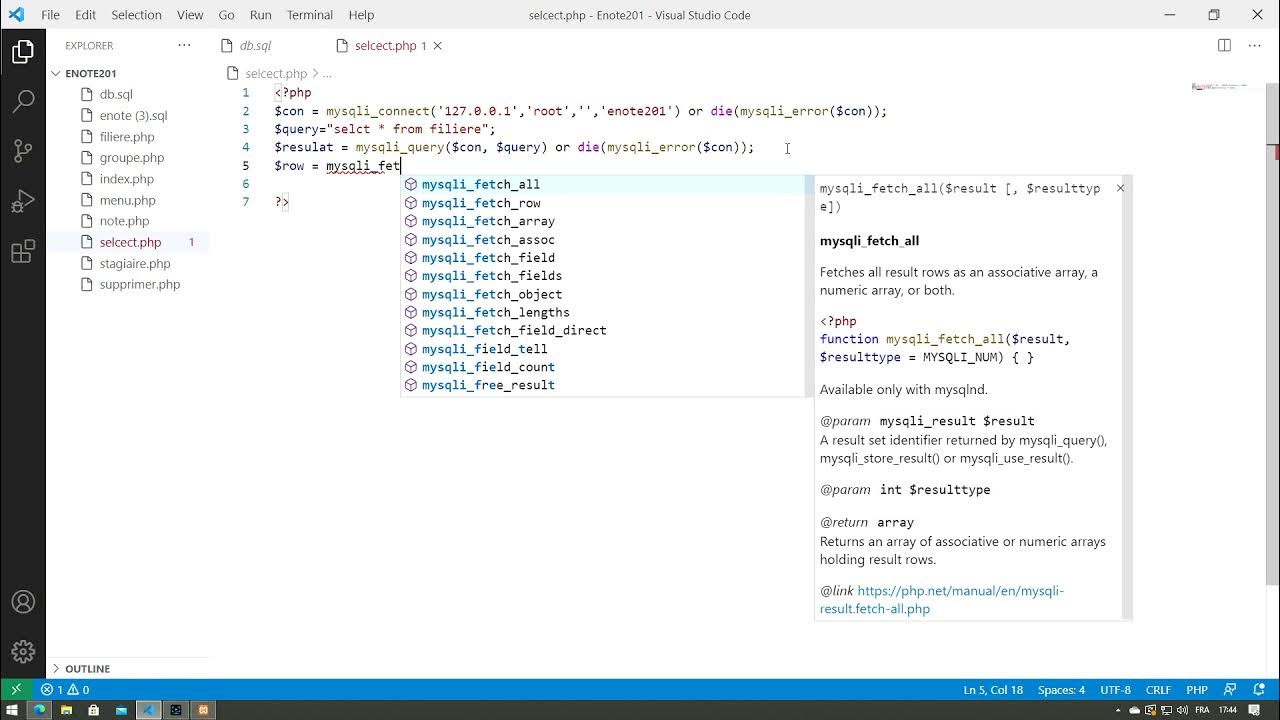Open the editor More Actions ellipsis
This screenshot has height=720, width=1280.
coord(1255,45)
